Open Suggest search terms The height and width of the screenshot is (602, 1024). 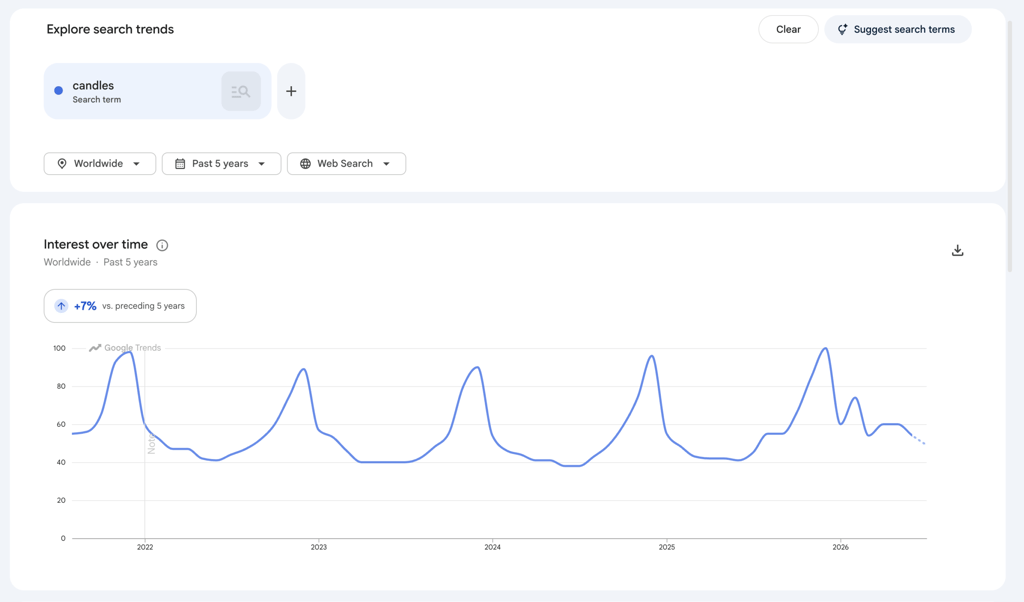pyautogui.click(x=897, y=29)
